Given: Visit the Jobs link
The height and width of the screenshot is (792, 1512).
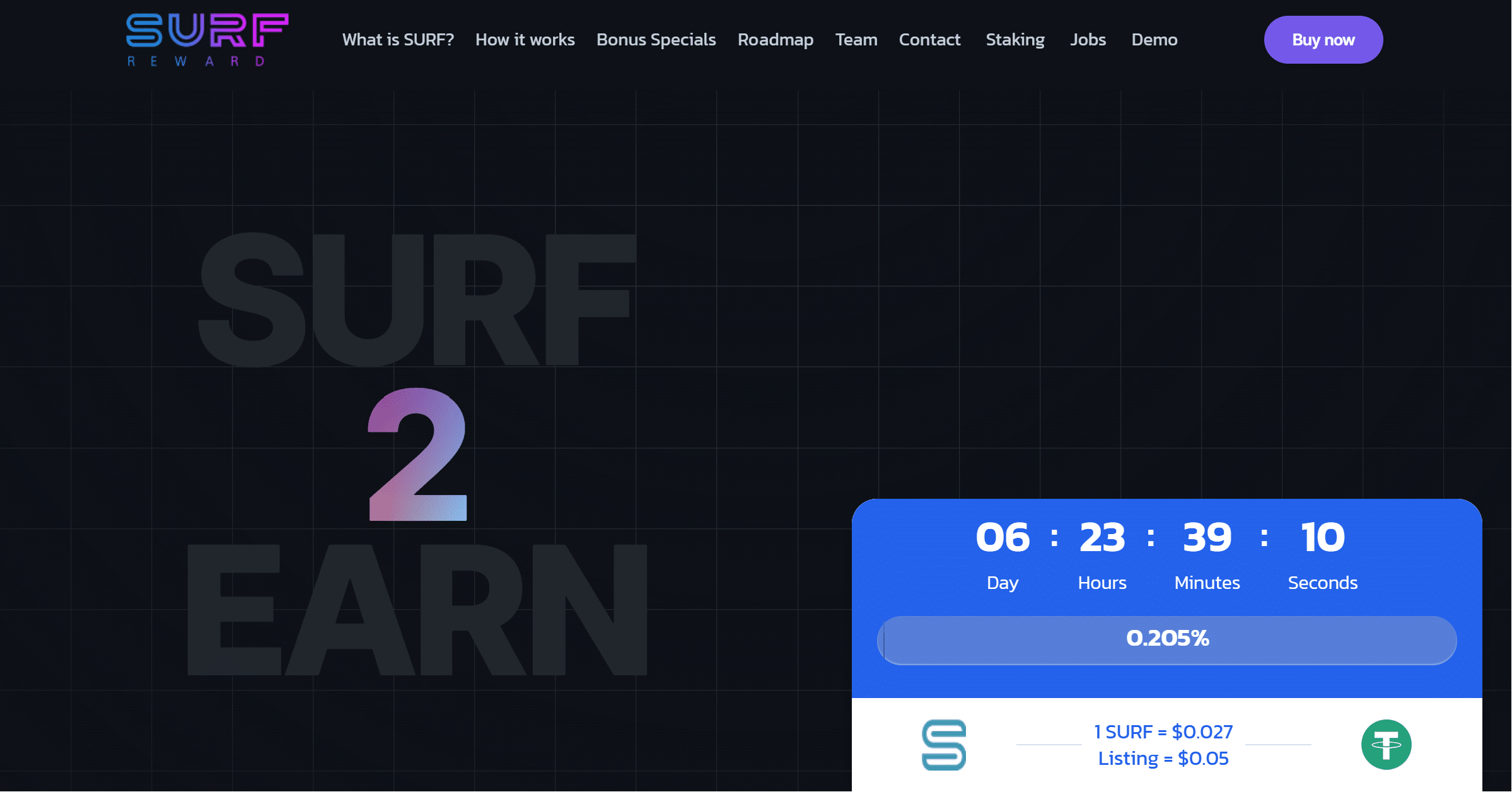Looking at the screenshot, I should (1088, 40).
